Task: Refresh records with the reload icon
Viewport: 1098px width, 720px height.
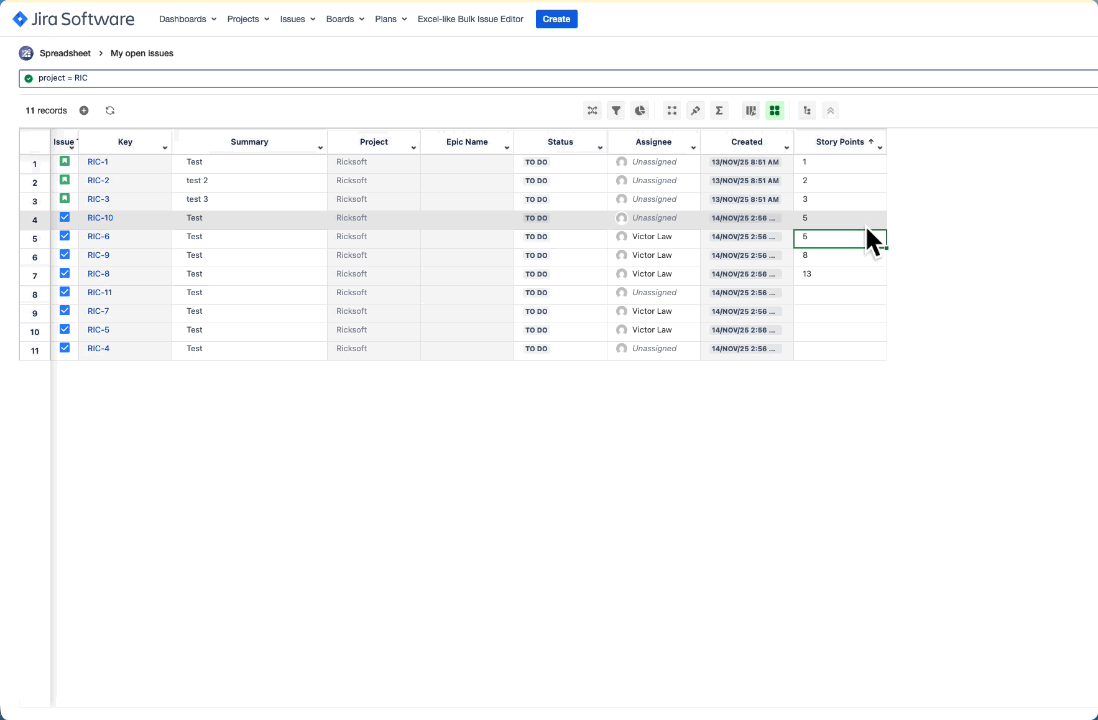Action: pos(110,110)
